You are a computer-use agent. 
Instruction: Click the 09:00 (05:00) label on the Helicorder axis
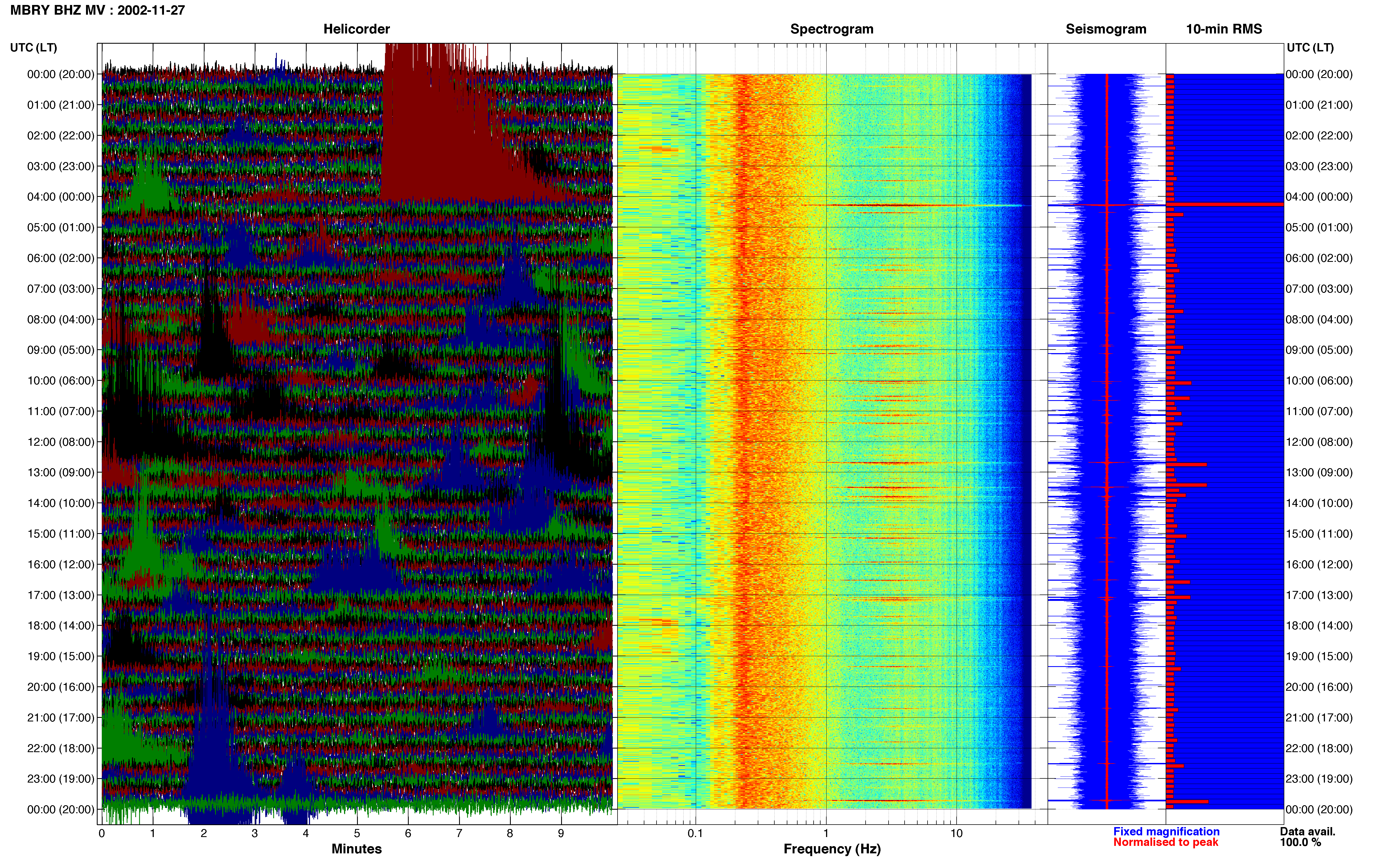click(x=61, y=350)
